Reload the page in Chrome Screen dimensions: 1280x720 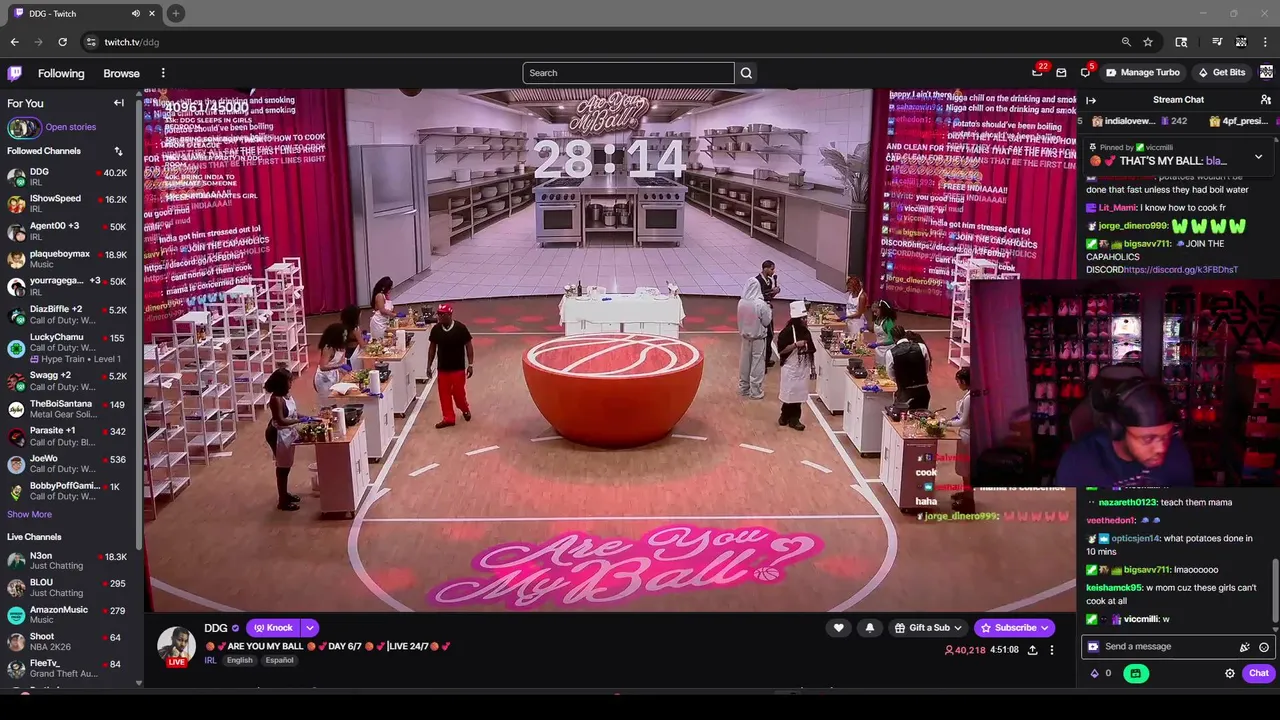click(x=62, y=42)
